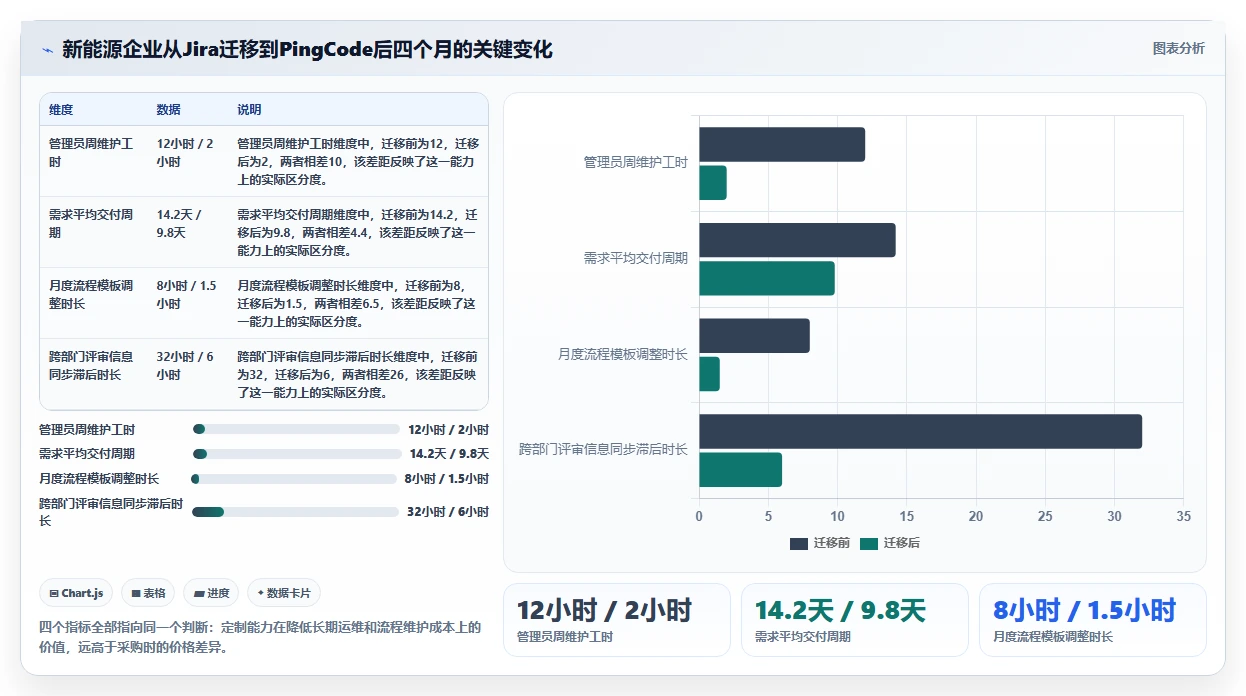Open the 8小时 / 1.5小时 data card
The height and width of the screenshot is (696, 1246).
pyautogui.click(x=1093, y=620)
